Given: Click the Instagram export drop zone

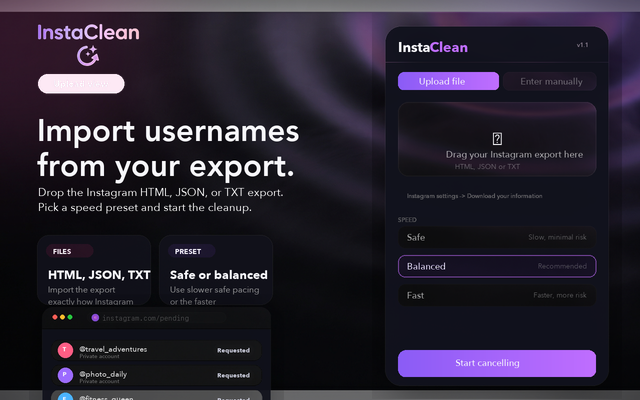Looking at the screenshot, I should [497, 139].
